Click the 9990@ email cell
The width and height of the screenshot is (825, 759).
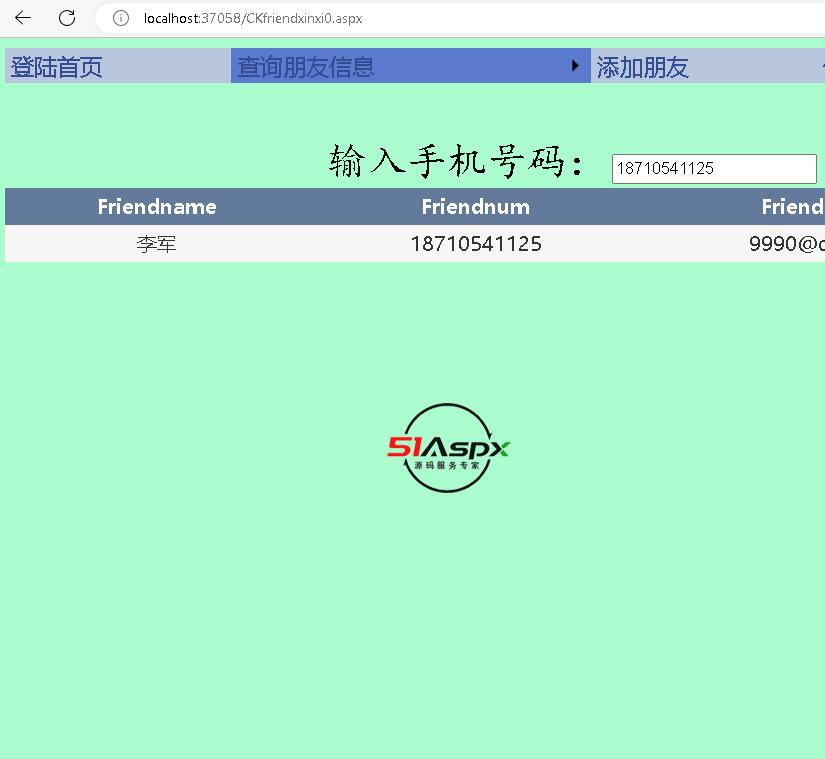tap(787, 244)
